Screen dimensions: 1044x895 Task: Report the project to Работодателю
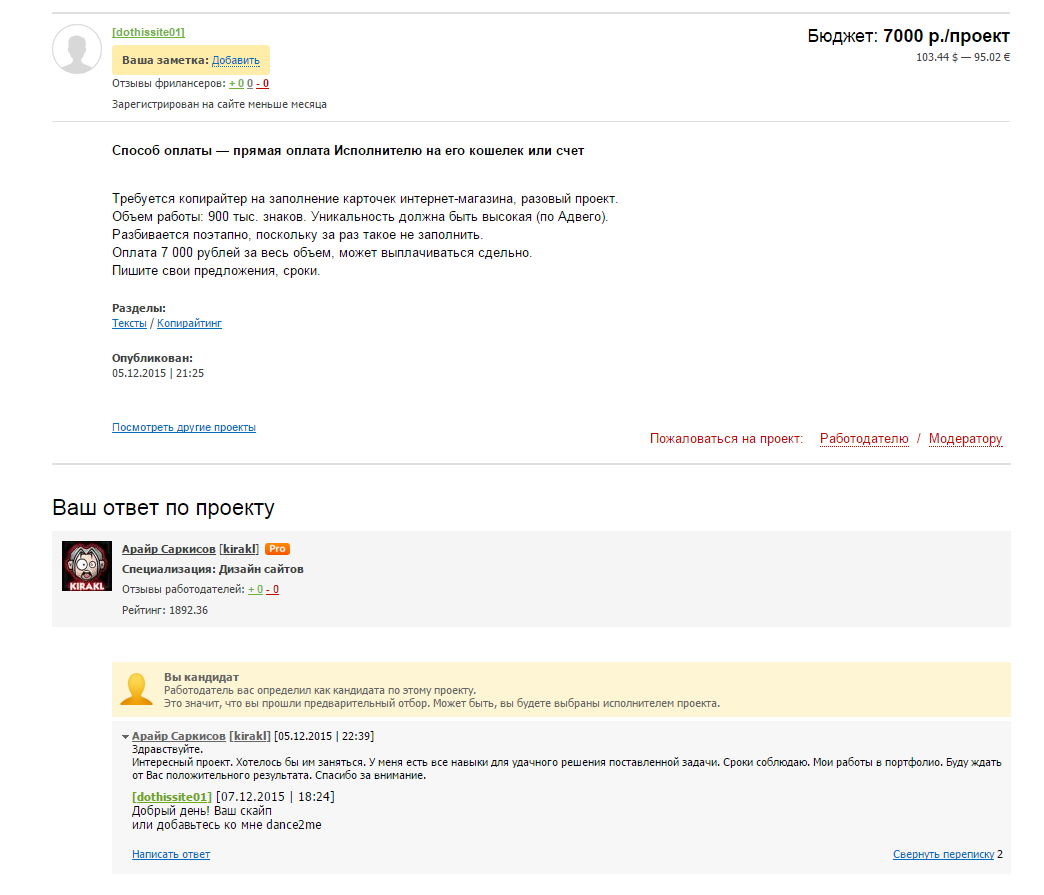[864, 439]
